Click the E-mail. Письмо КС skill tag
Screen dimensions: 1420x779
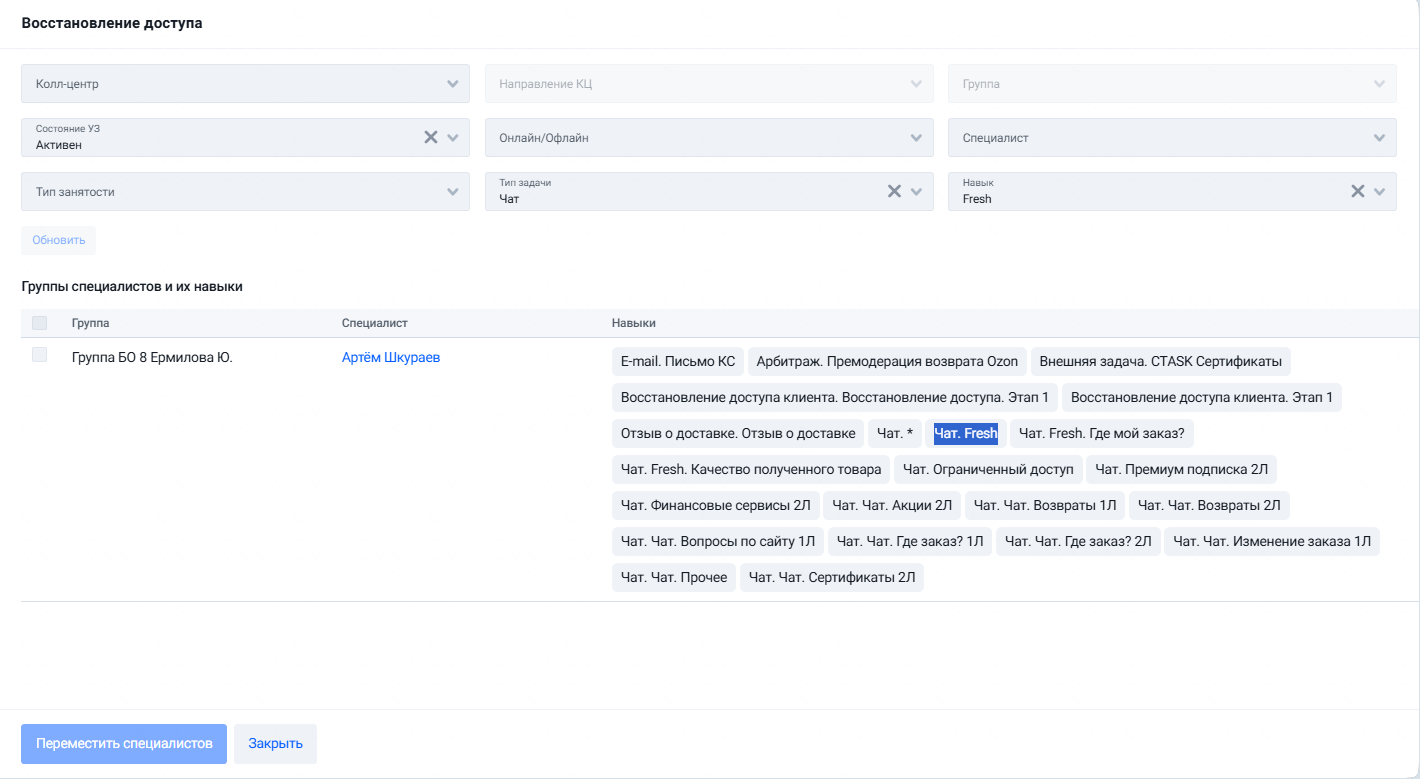(x=678, y=361)
